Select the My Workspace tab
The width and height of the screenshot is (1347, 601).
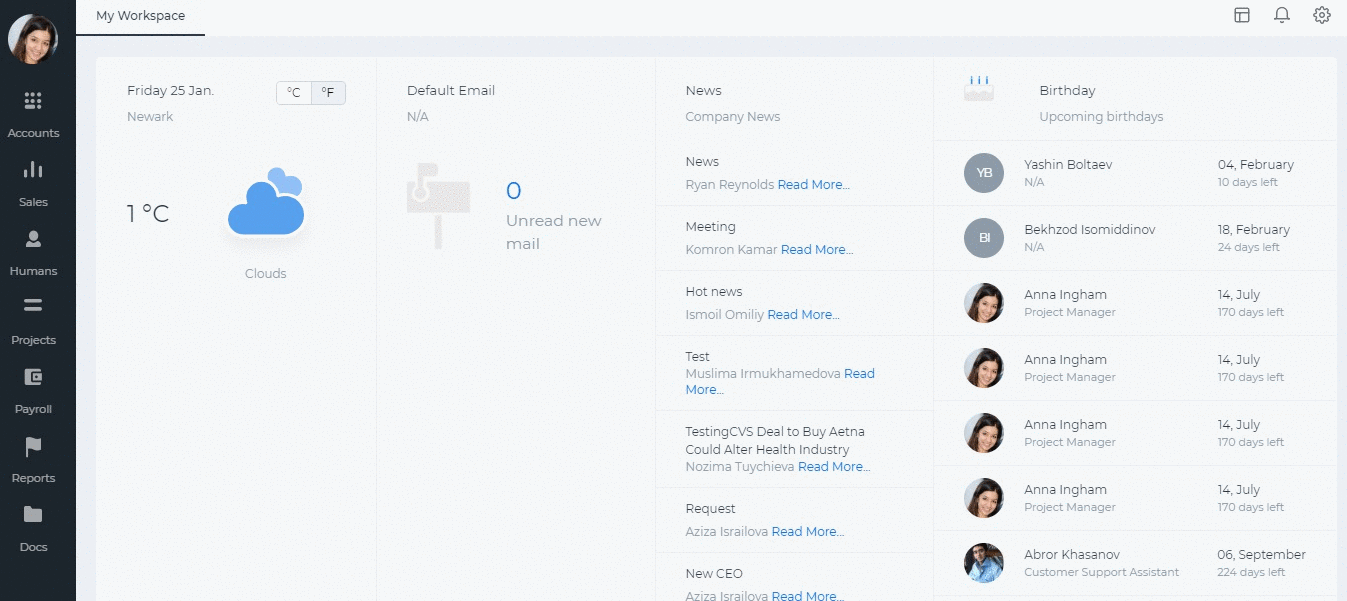tap(140, 16)
